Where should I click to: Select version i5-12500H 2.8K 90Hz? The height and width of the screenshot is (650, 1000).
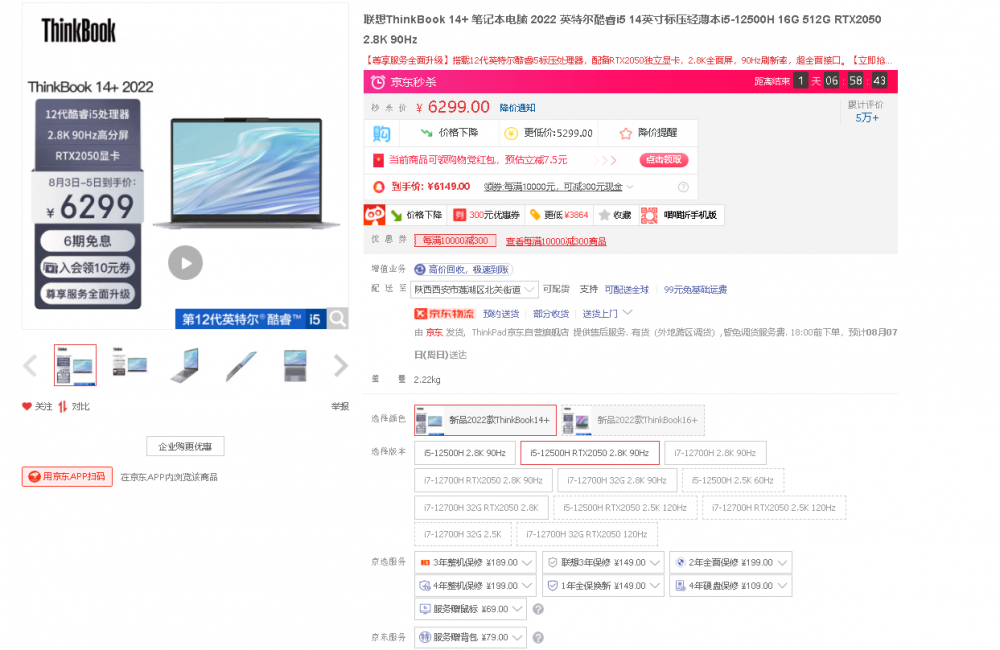pos(464,453)
